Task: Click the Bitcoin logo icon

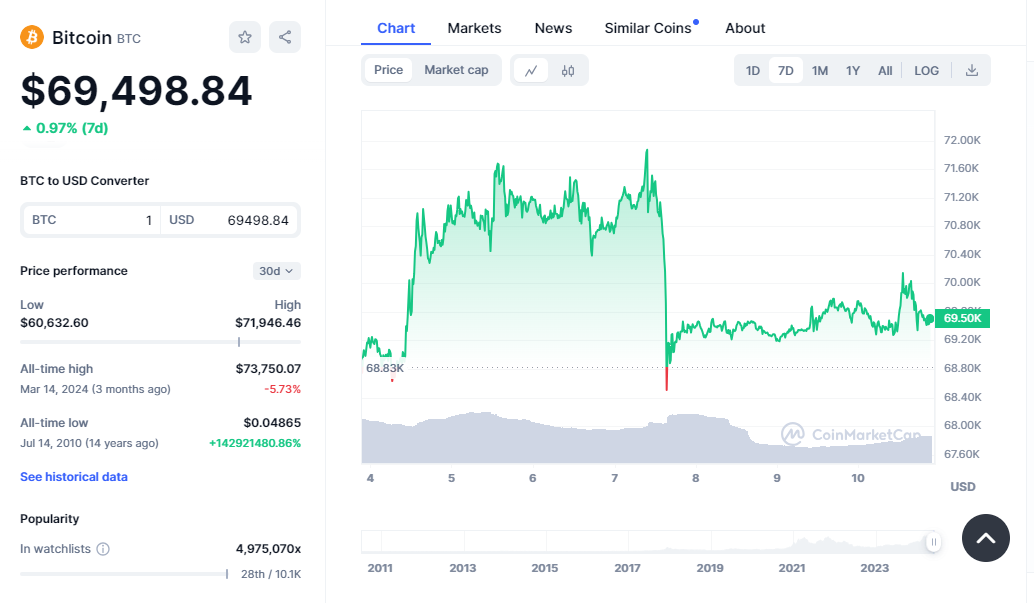Action: (x=32, y=38)
